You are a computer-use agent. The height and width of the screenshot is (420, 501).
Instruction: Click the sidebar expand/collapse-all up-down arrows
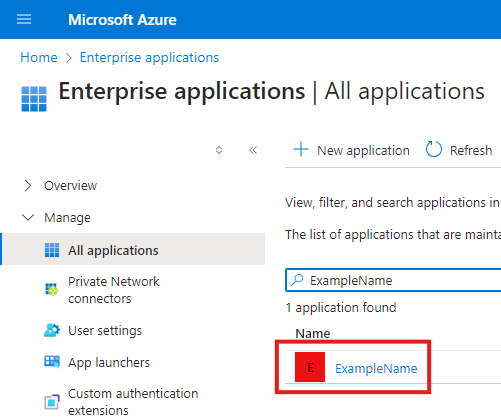(x=219, y=150)
